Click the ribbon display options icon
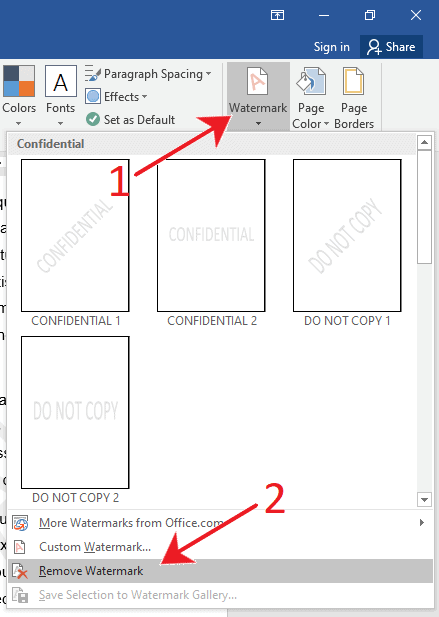This screenshot has width=439, height=617. (x=277, y=15)
